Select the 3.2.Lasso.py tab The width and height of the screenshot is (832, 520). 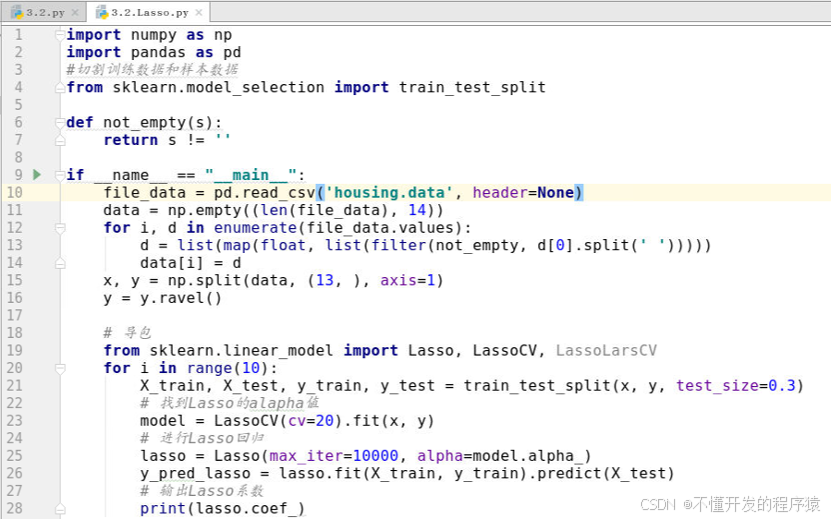click(149, 12)
